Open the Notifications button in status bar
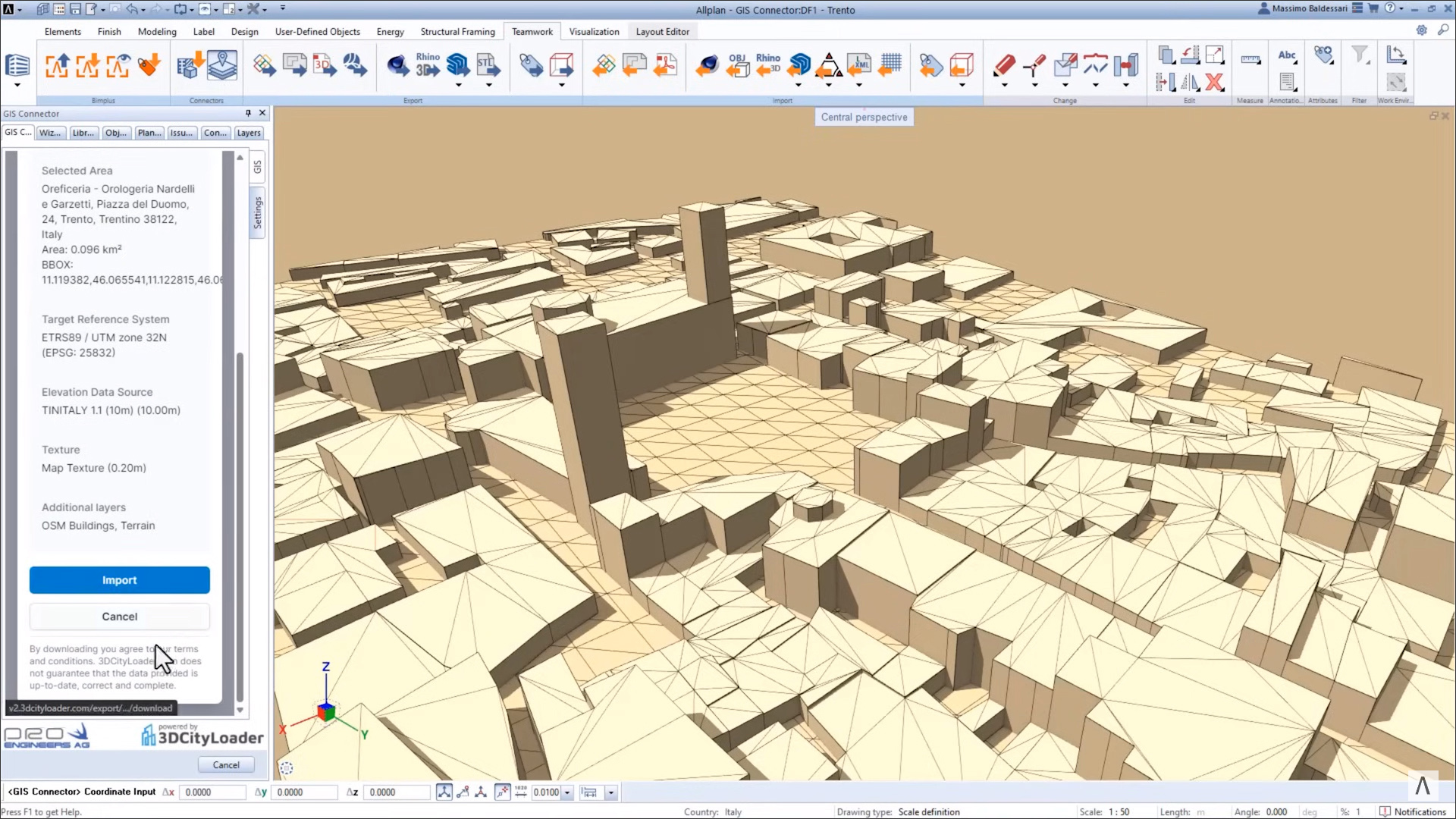Screen dimensions: 1456x819 (x=1414, y=811)
